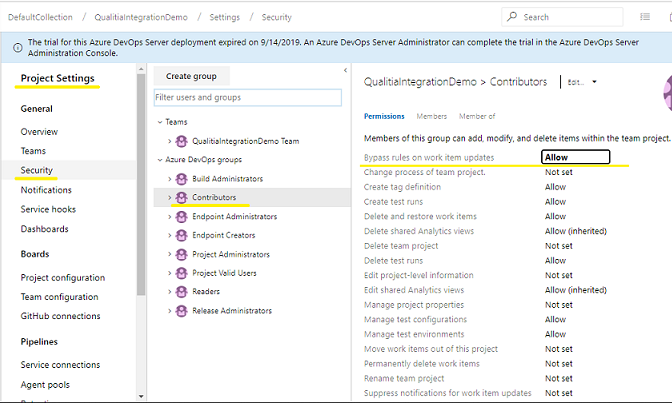Click the Release Administrators group icon
The height and width of the screenshot is (403, 672).
pos(182,311)
